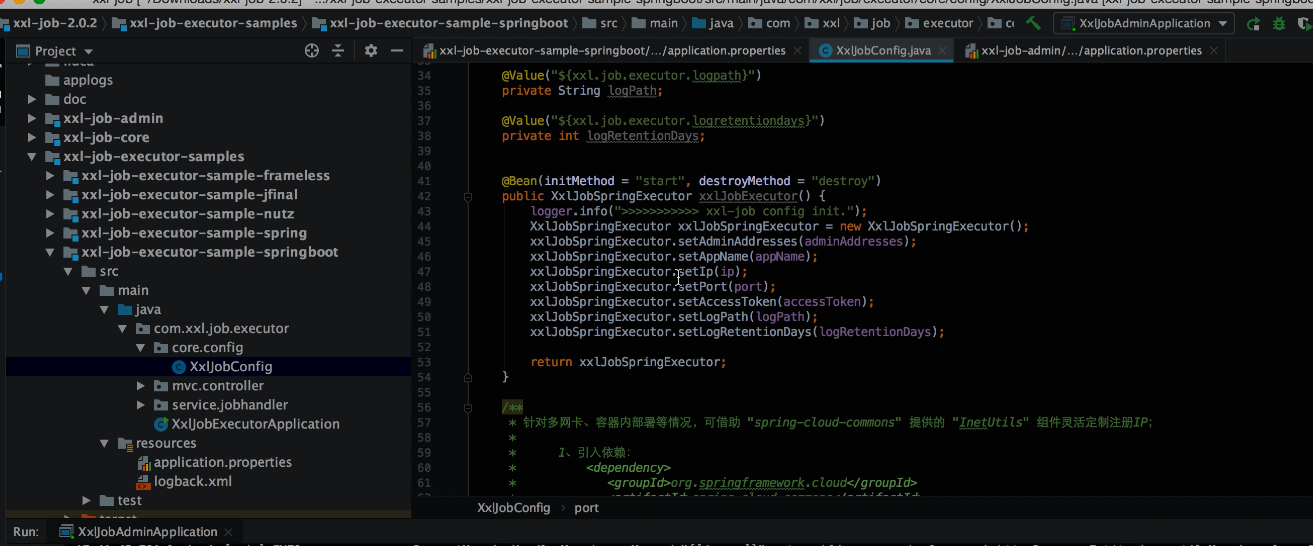This screenshot has height=546, width=1313.
Task: Expand xxl-job-executor-sample-frameless arrow
Action: pos(50,175)
